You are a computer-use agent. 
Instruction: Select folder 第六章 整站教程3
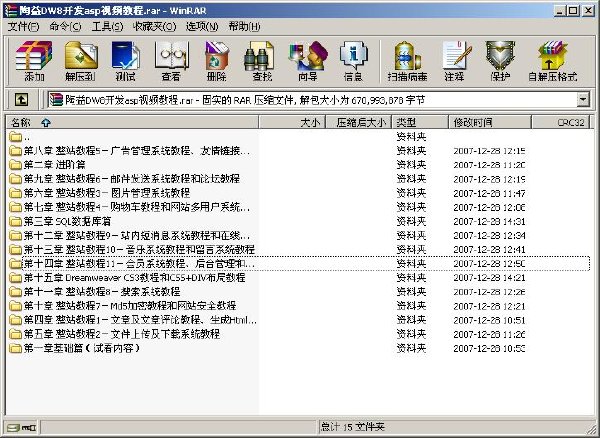[x=99, y=193]
